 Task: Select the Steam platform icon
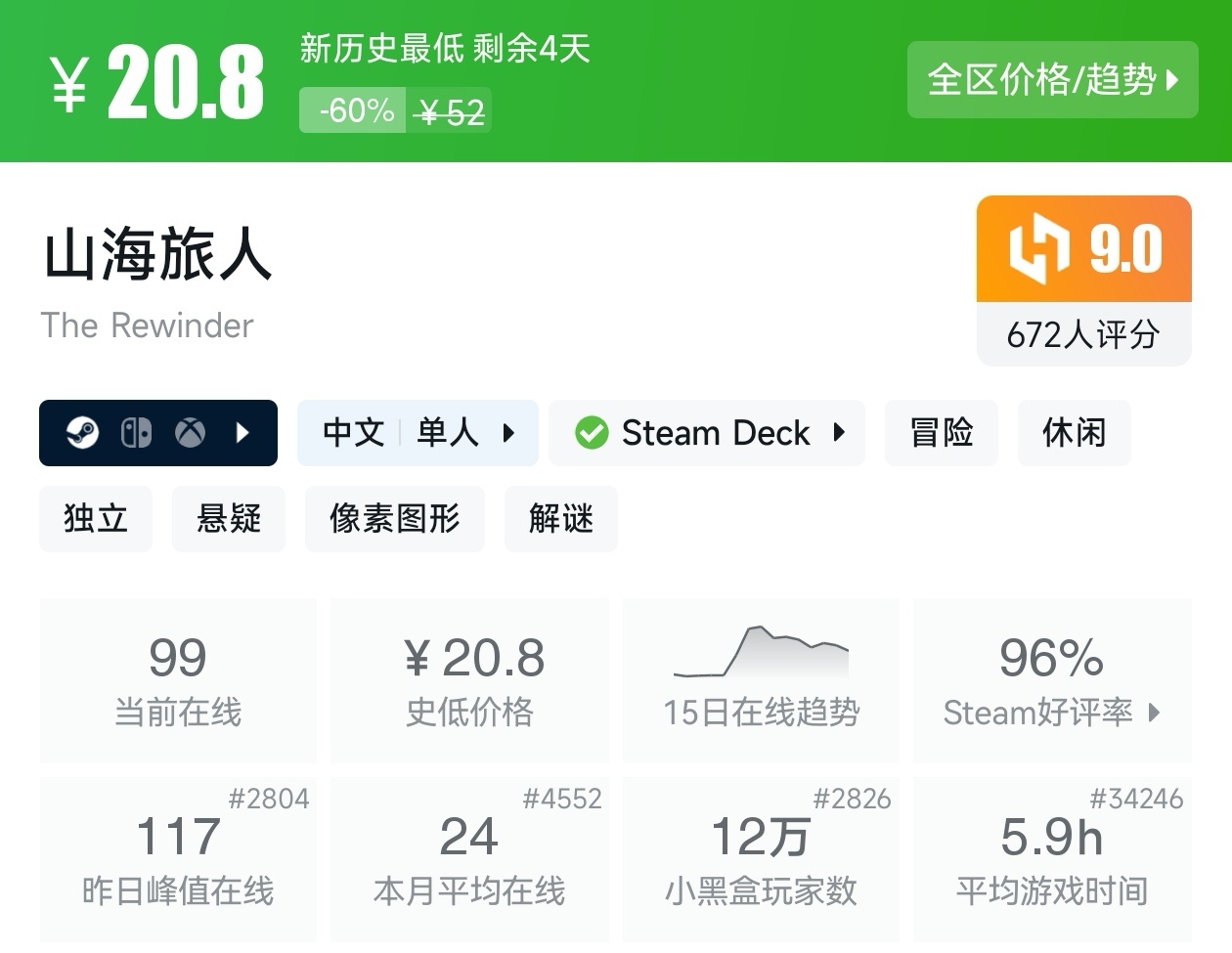point(82,432)
